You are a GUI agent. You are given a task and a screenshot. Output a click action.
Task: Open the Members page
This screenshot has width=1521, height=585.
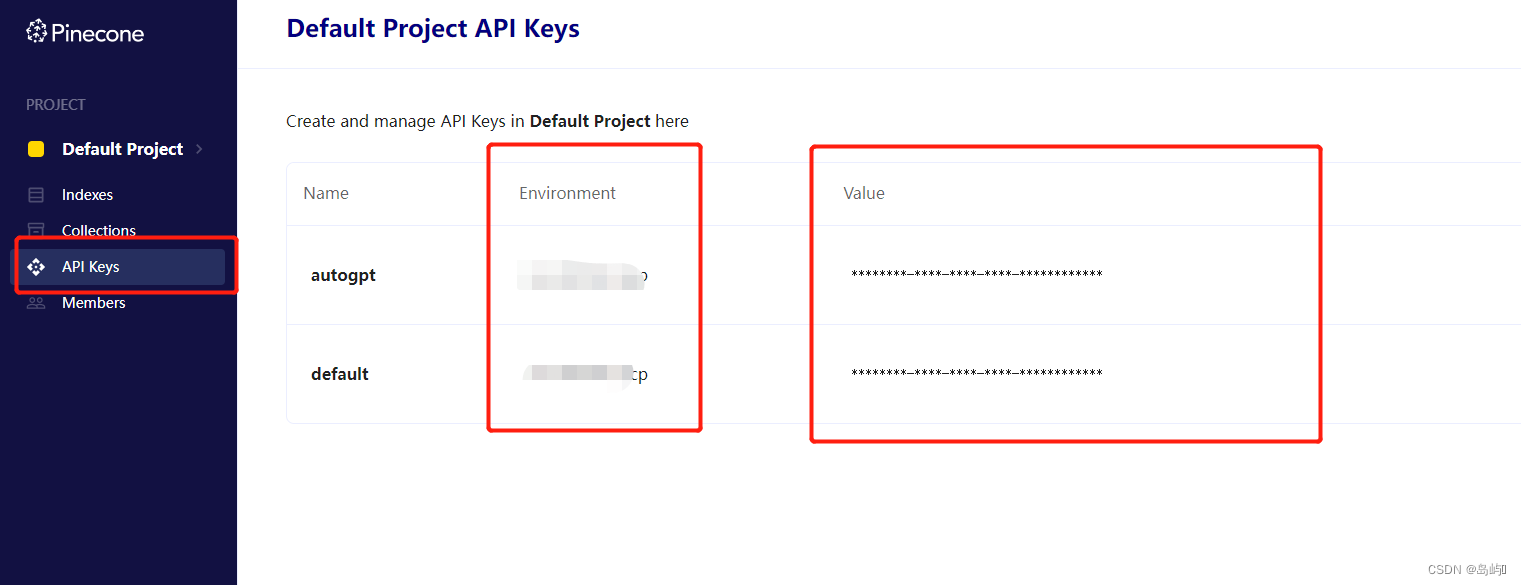point(94,303)
